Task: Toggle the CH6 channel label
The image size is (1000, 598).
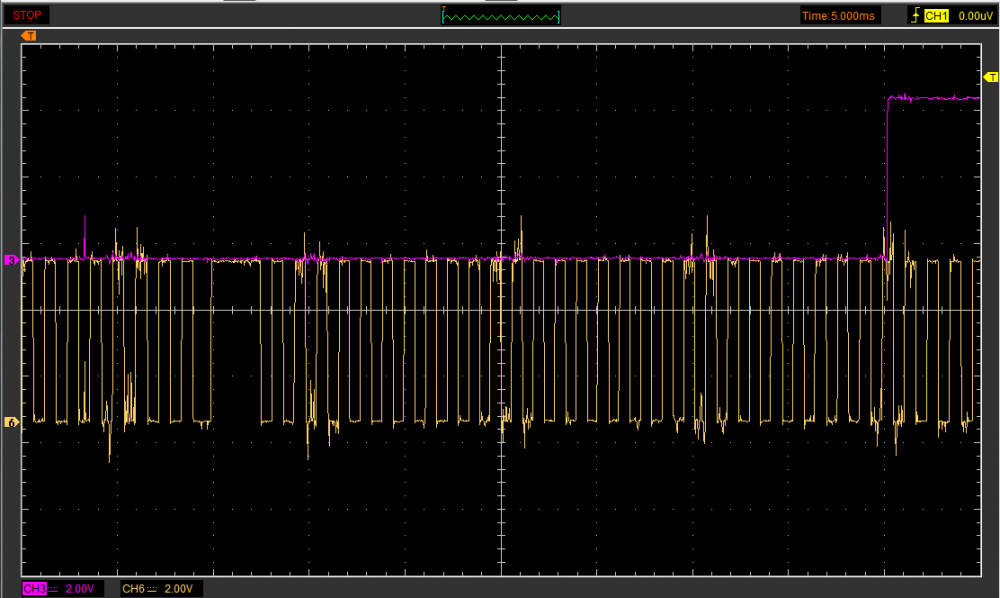Action: click(132, 588)
